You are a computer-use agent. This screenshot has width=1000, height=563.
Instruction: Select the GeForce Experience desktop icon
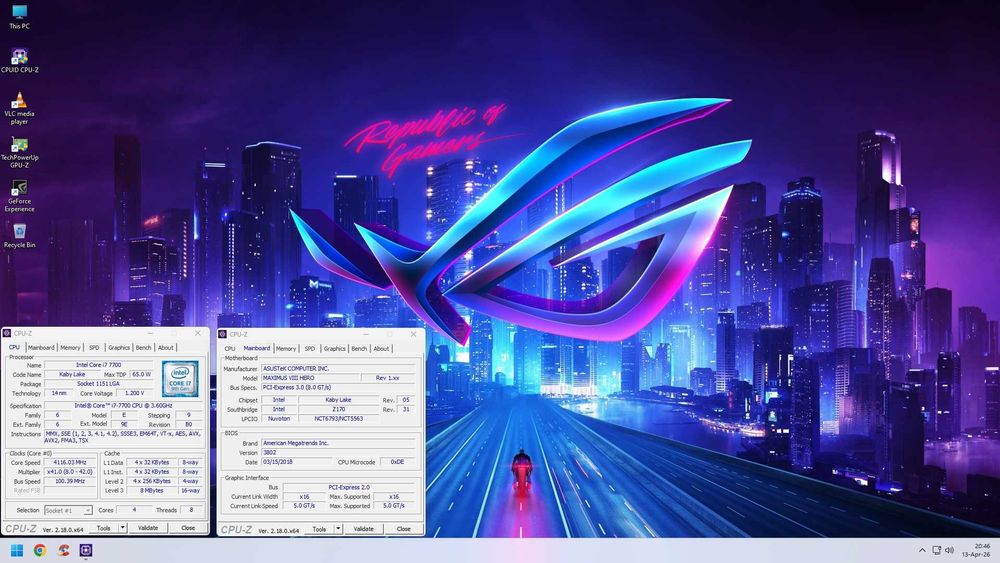tap(19, 196)
